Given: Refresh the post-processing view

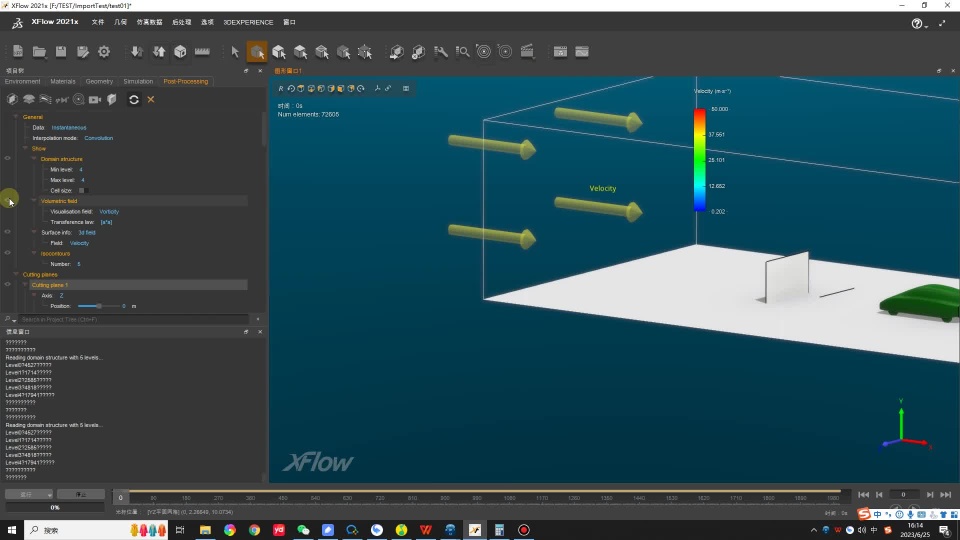Looking at the screenshot, I should click(x=133, y=99).
